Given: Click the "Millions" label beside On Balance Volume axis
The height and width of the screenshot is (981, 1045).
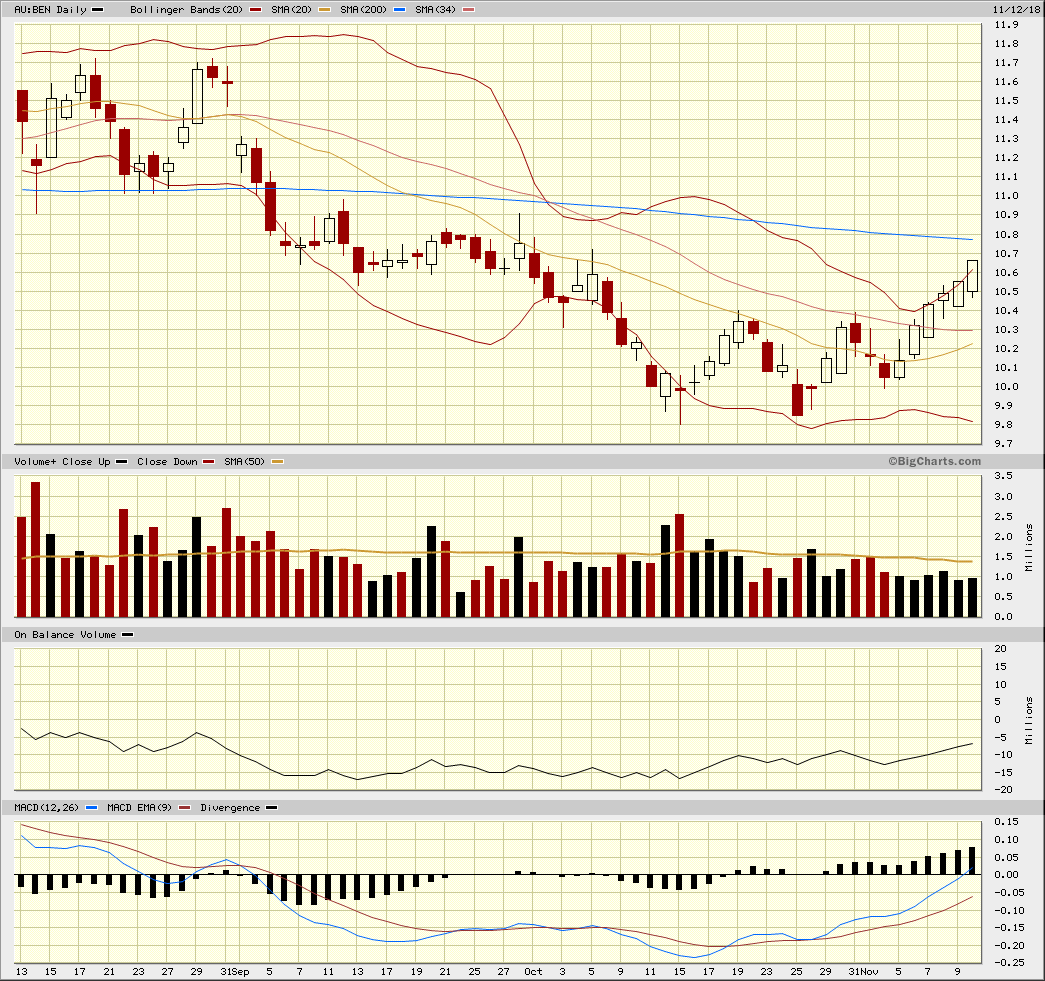Looking at the screenshot, I should click(1030, 720).
